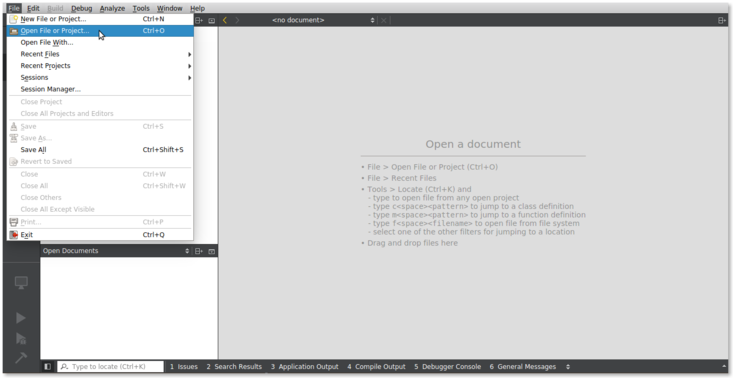Screen dimensions: 733x378
Task: Open the File menu
Action: 14,8
